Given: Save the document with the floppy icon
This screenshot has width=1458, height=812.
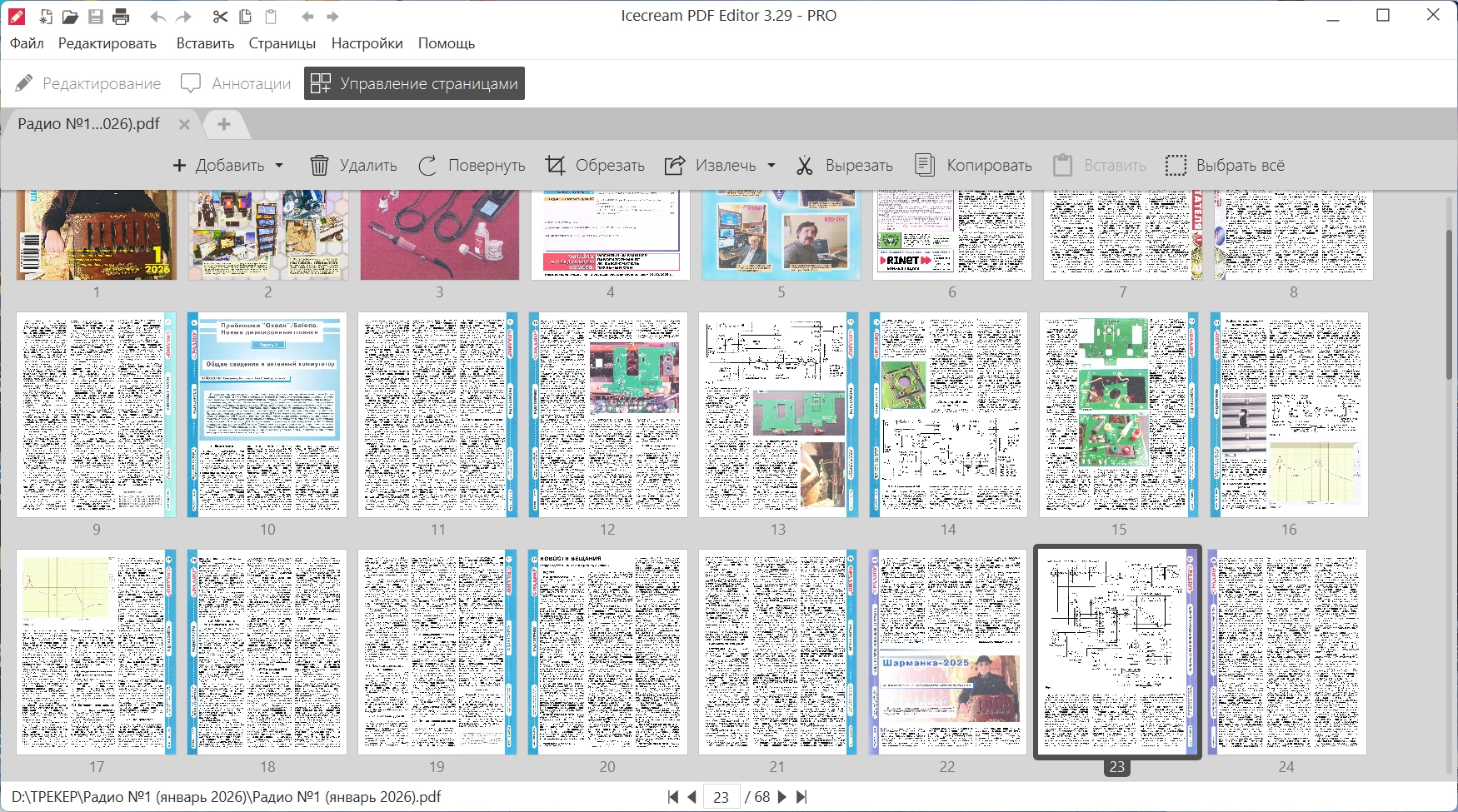Looking at the screenshot, I should [96, 17].
